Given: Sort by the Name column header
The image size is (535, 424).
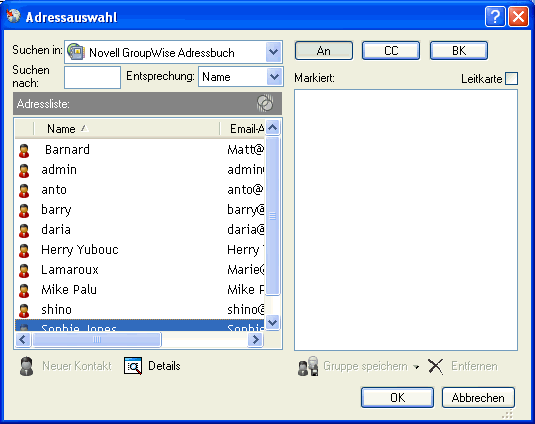Looking at the screenshot, I should (126, 129).
